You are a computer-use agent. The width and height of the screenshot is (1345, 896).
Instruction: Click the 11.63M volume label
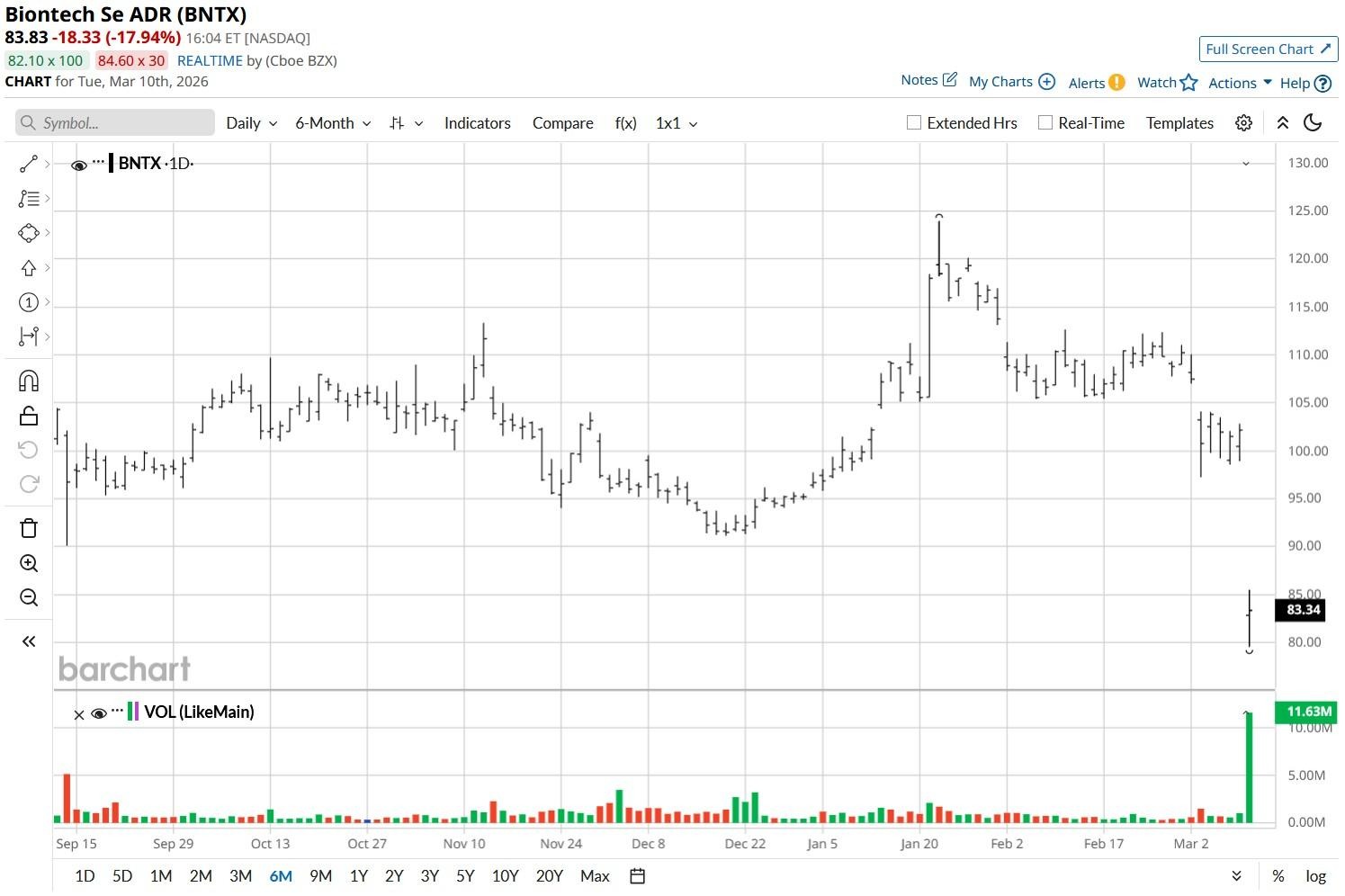(1306, 712)
